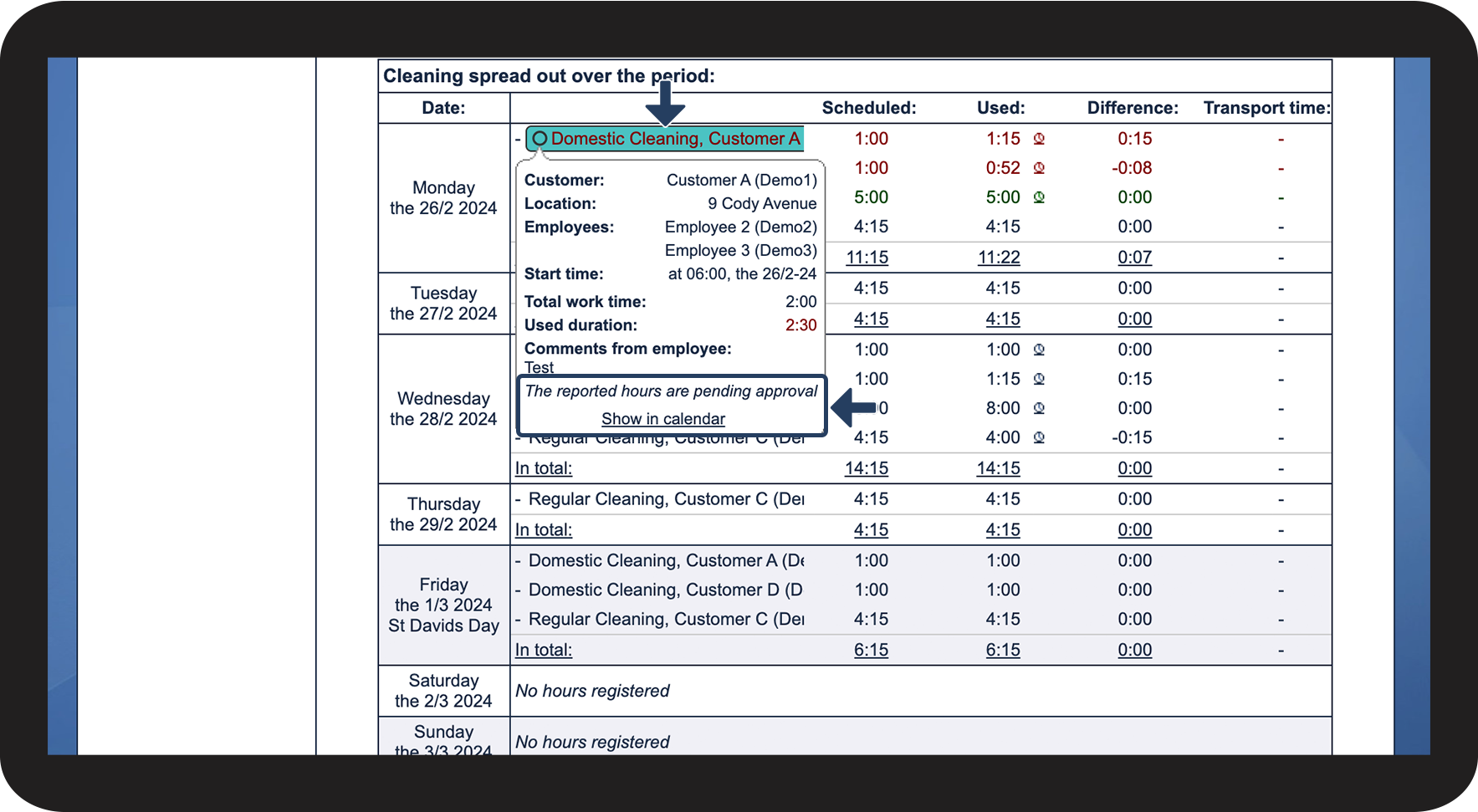
Task: Click Monday's used total 11:22
Action: click(999, 258)
